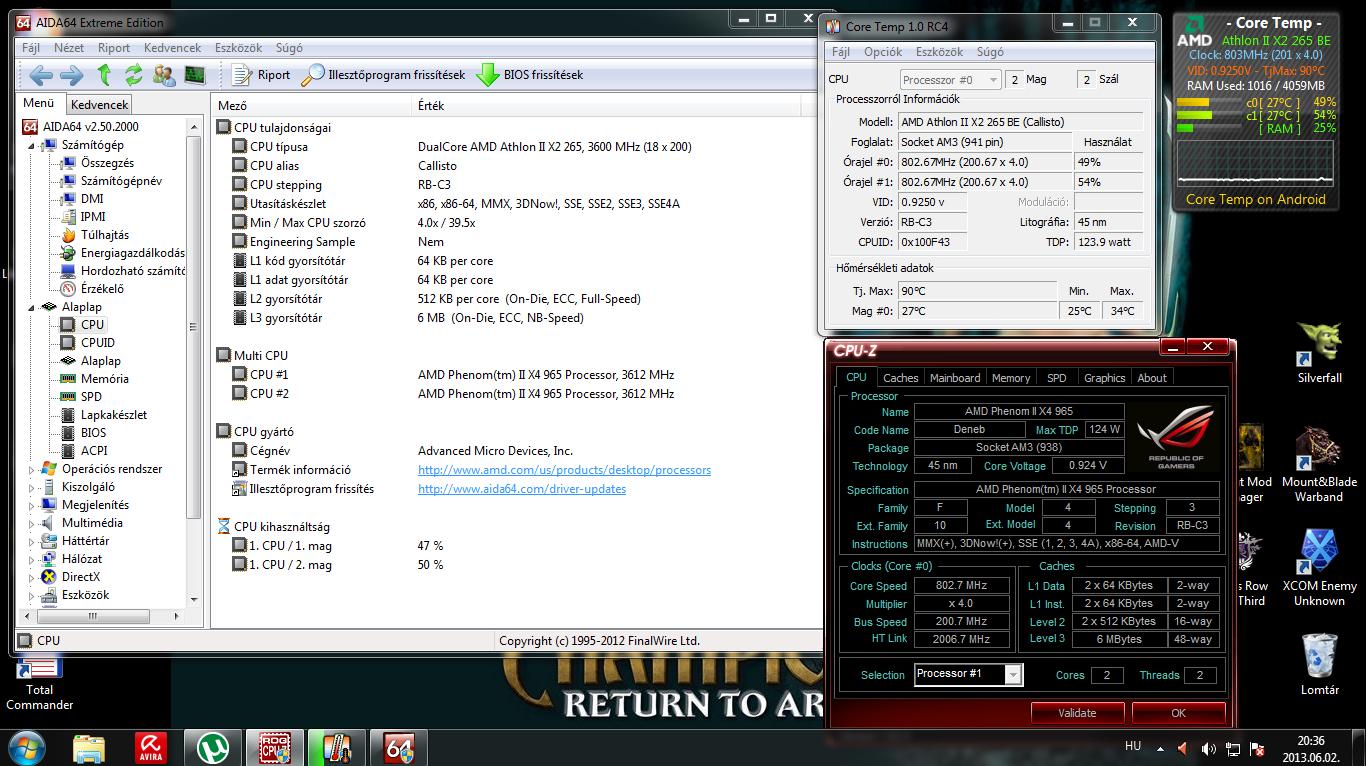Viewport: 1366px width, 766px height.
Task: Click BIOS frissítések toolbar button
Action: pyautogui.click(x=529, y=75)
